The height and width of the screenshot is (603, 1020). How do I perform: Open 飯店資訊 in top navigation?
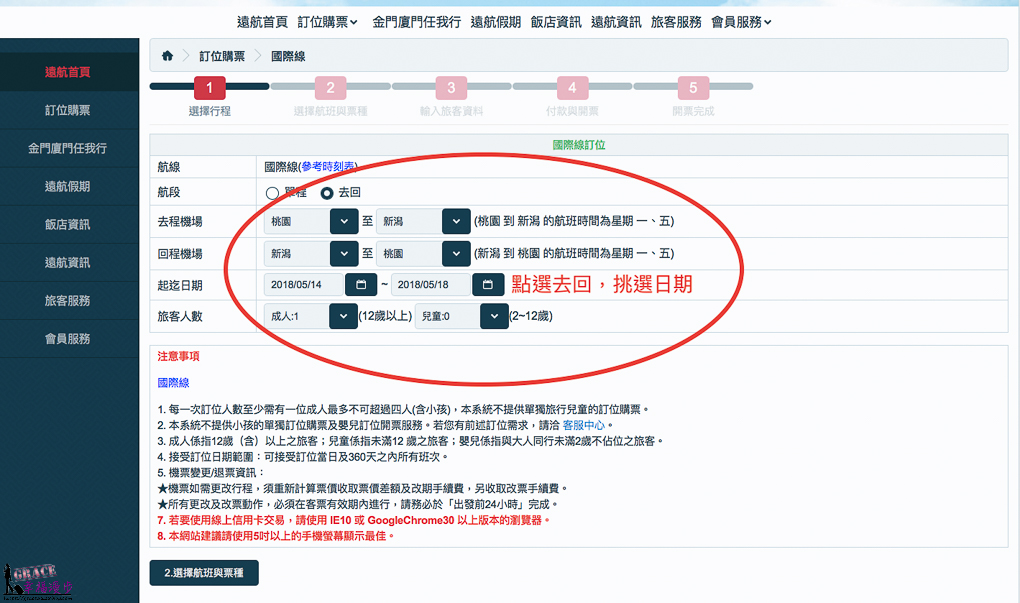pos(556,22)
